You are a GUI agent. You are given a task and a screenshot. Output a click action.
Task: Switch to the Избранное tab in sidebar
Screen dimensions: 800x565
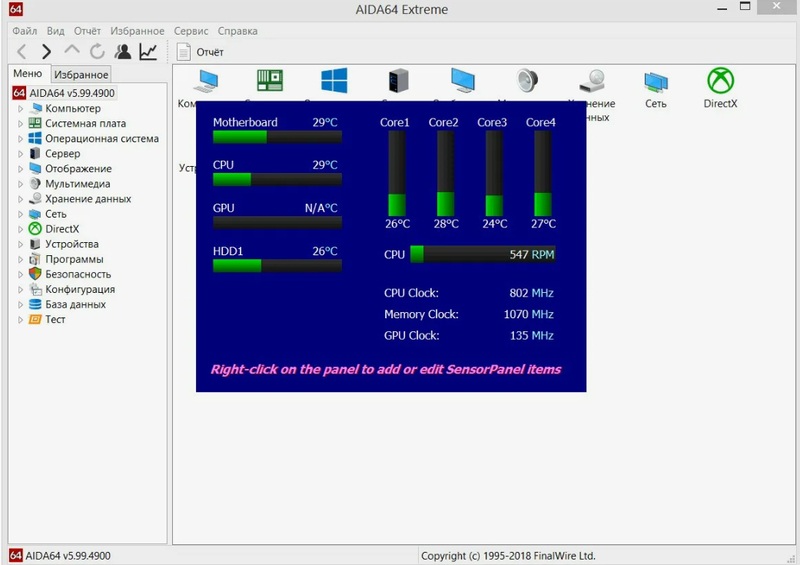pyautogui.click(x=81, y=75)
